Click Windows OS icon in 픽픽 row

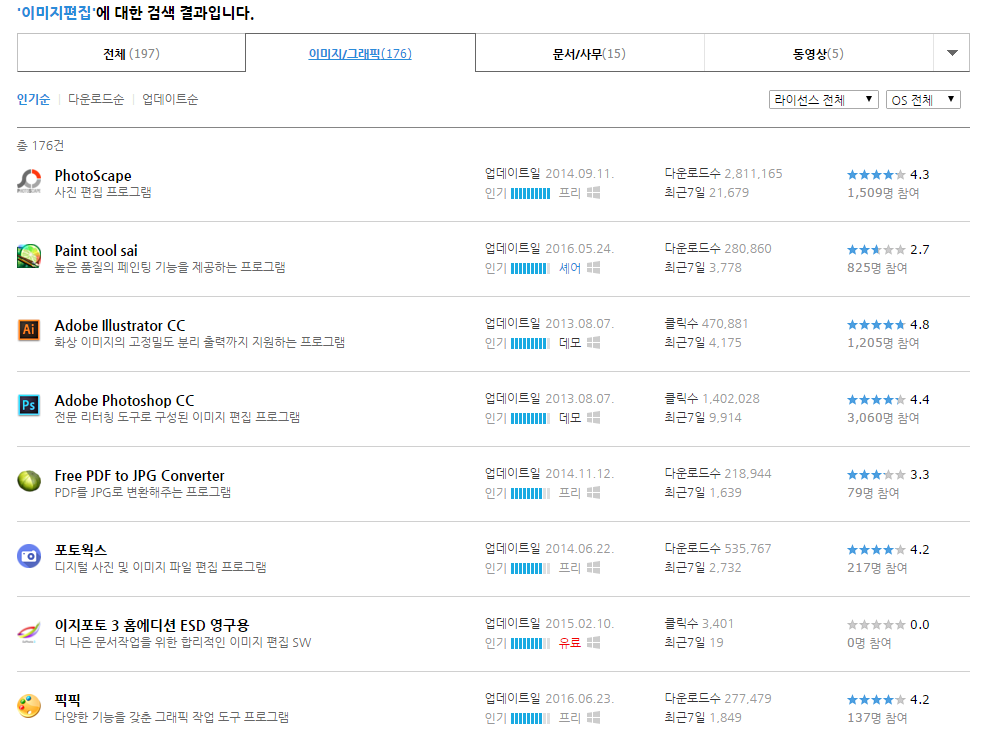pos(593,718)
